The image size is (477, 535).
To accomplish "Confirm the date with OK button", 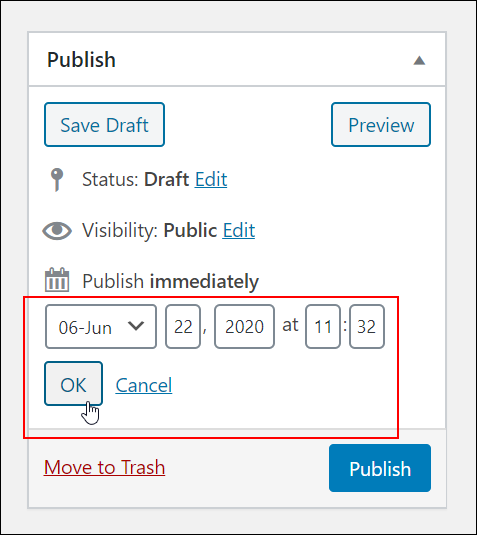I will tap(73, 384).
